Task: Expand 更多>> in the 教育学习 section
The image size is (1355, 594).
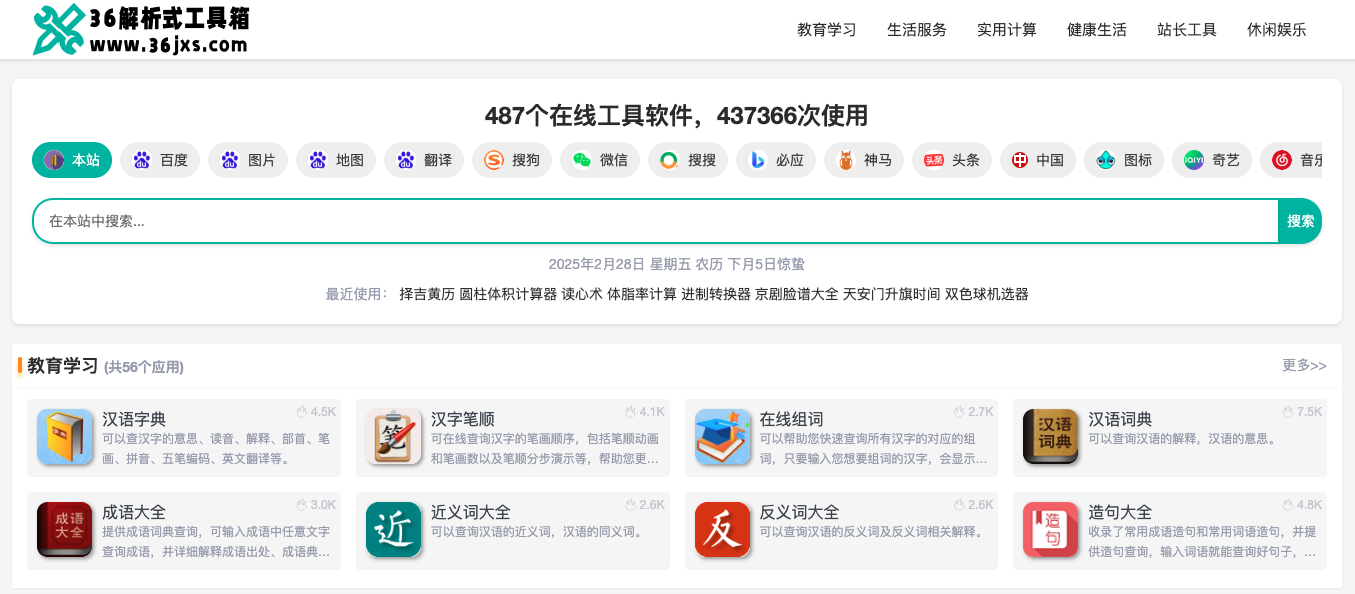Action: click(1304, 366)
